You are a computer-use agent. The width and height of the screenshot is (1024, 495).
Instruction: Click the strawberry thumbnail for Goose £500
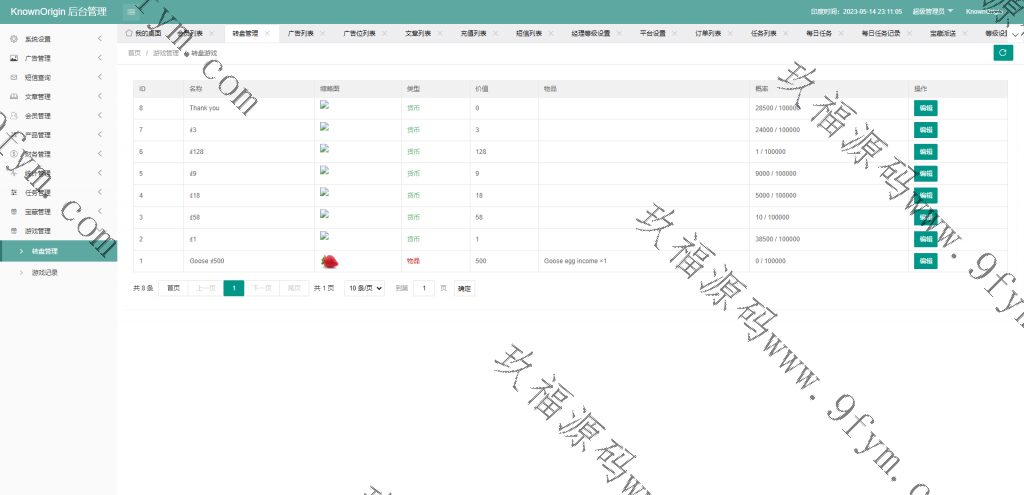(328, 261)
